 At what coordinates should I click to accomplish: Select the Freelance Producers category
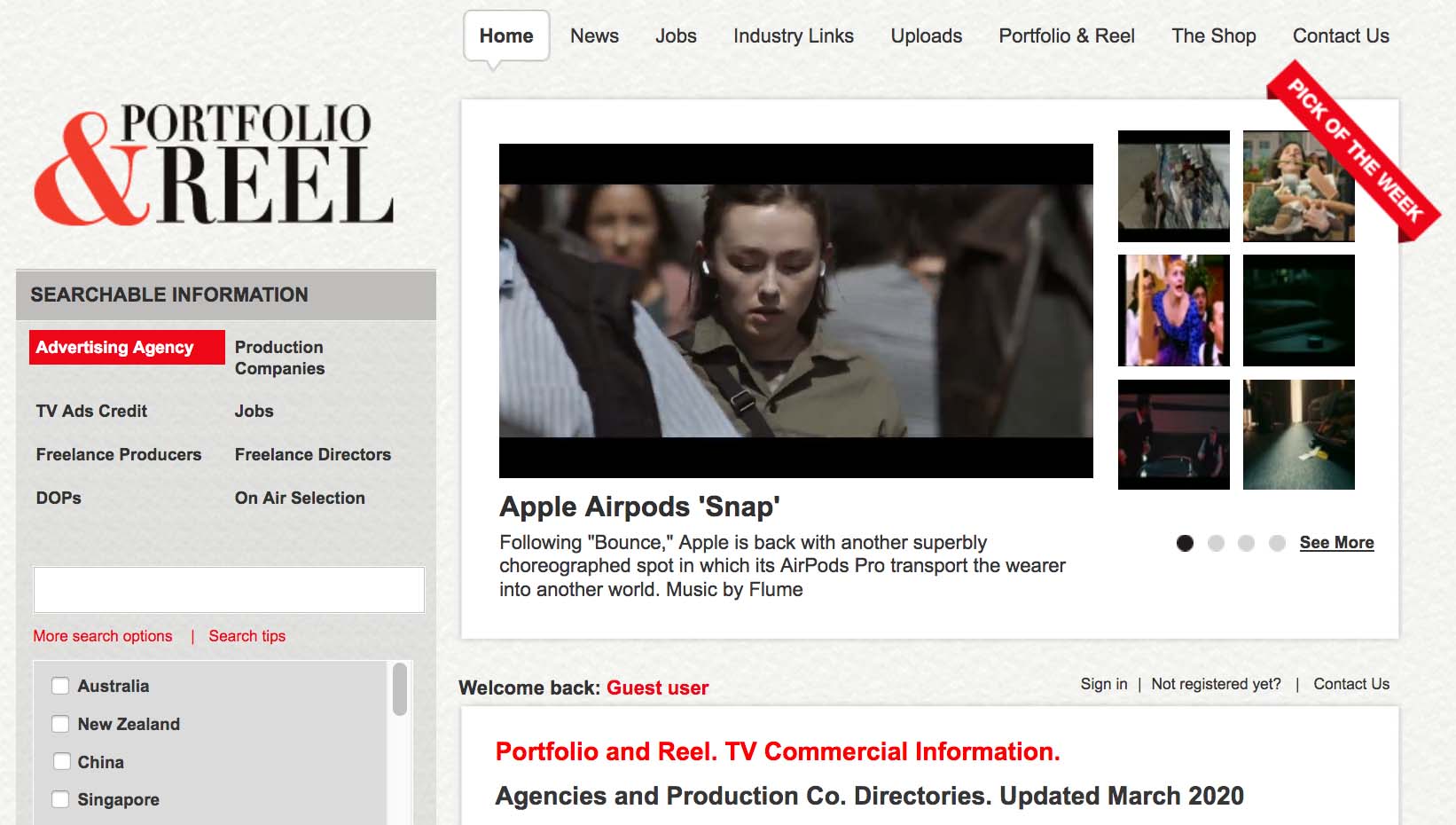tap(119, 454)
